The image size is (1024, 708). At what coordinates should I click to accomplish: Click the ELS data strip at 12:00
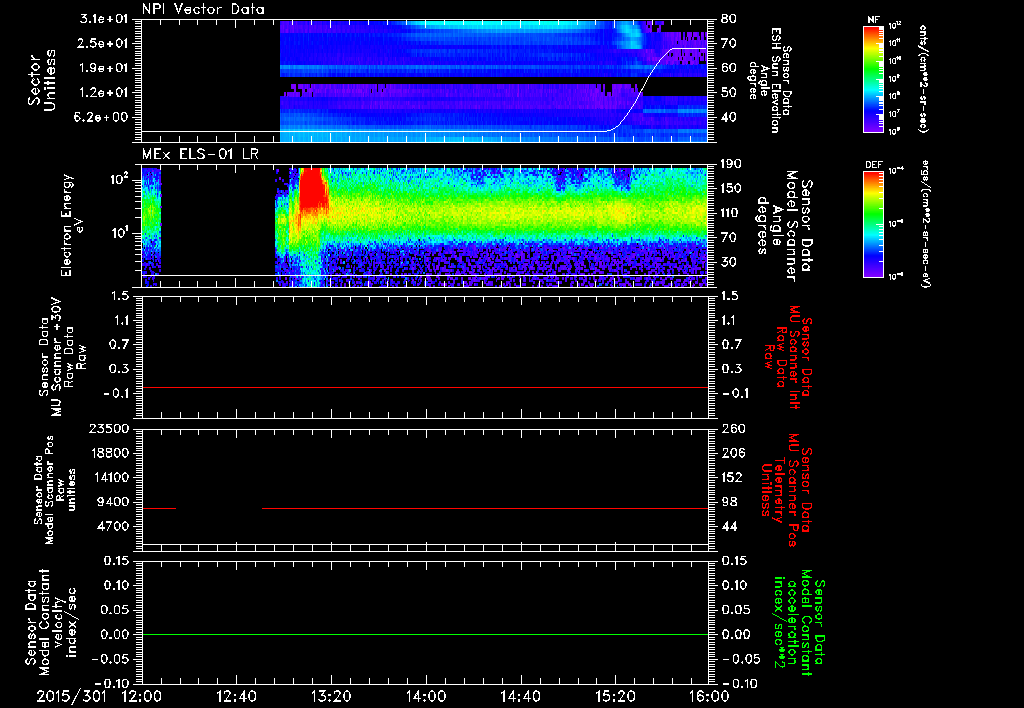click(x=152, y=227)
